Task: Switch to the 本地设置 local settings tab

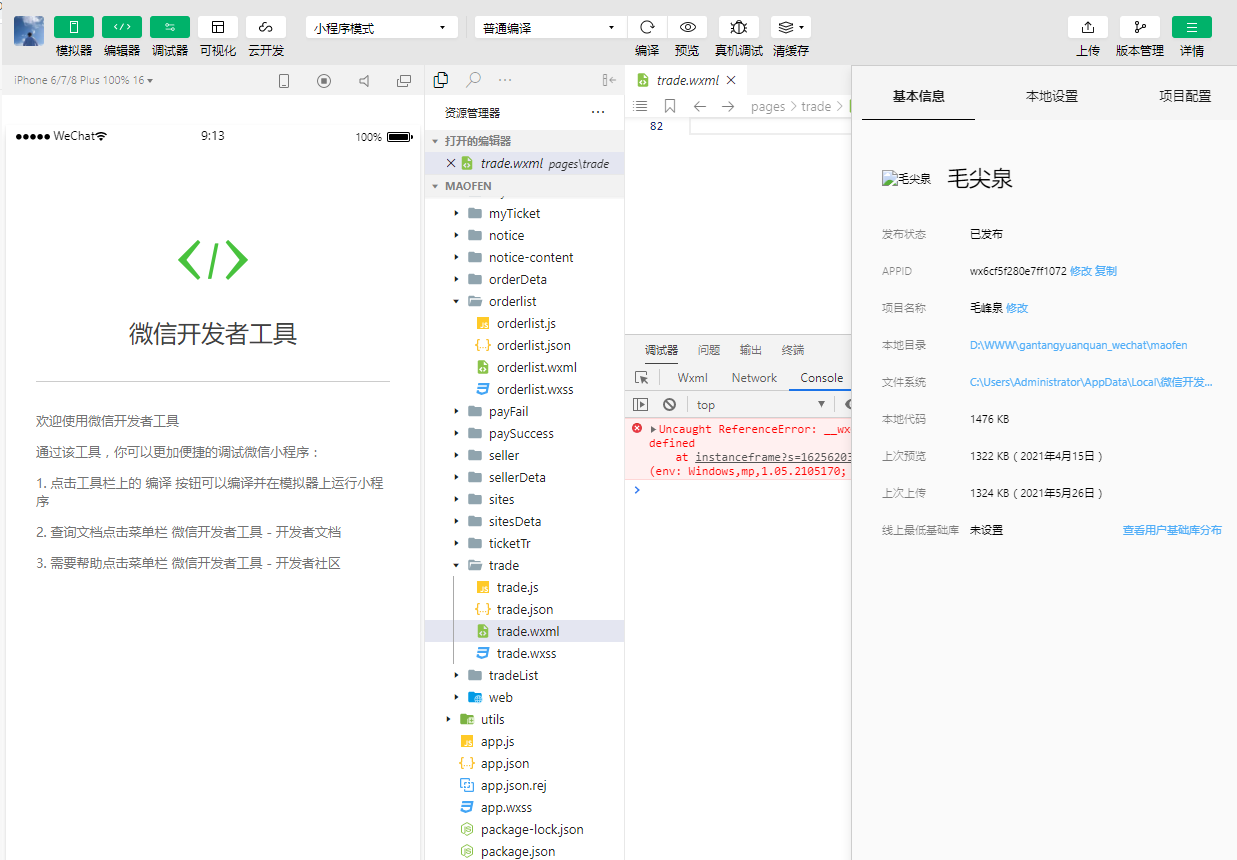Action: 1052,96
